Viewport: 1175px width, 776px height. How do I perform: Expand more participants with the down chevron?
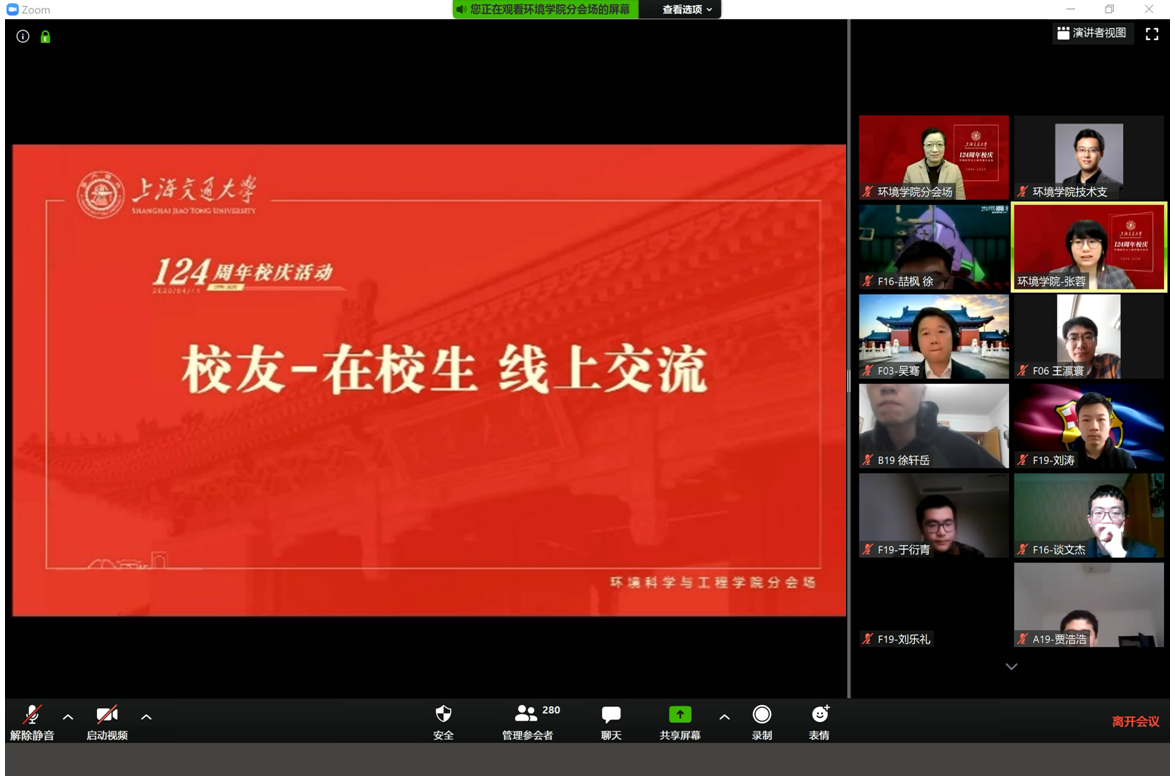(1011, 666)
